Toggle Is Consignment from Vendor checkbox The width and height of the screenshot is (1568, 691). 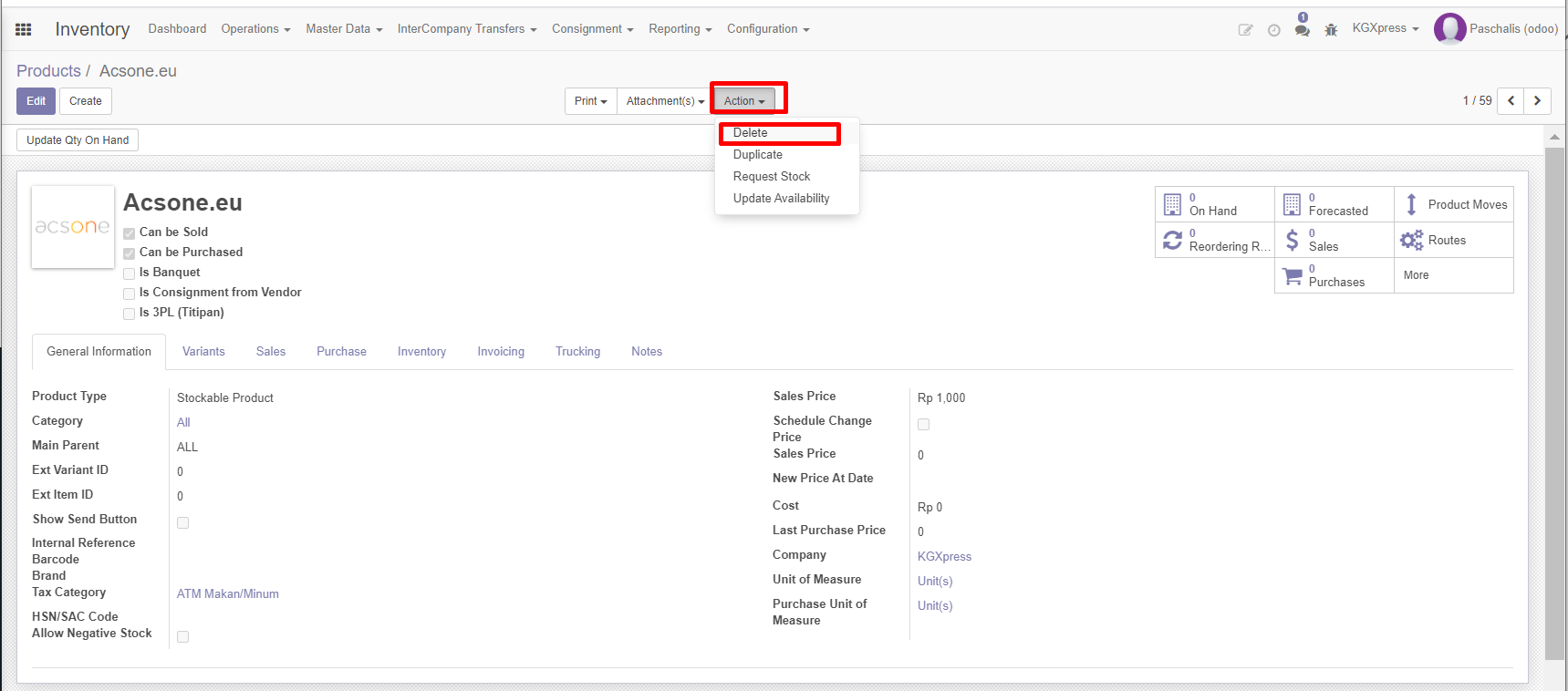pyautogui.click(x=130, y=294)
